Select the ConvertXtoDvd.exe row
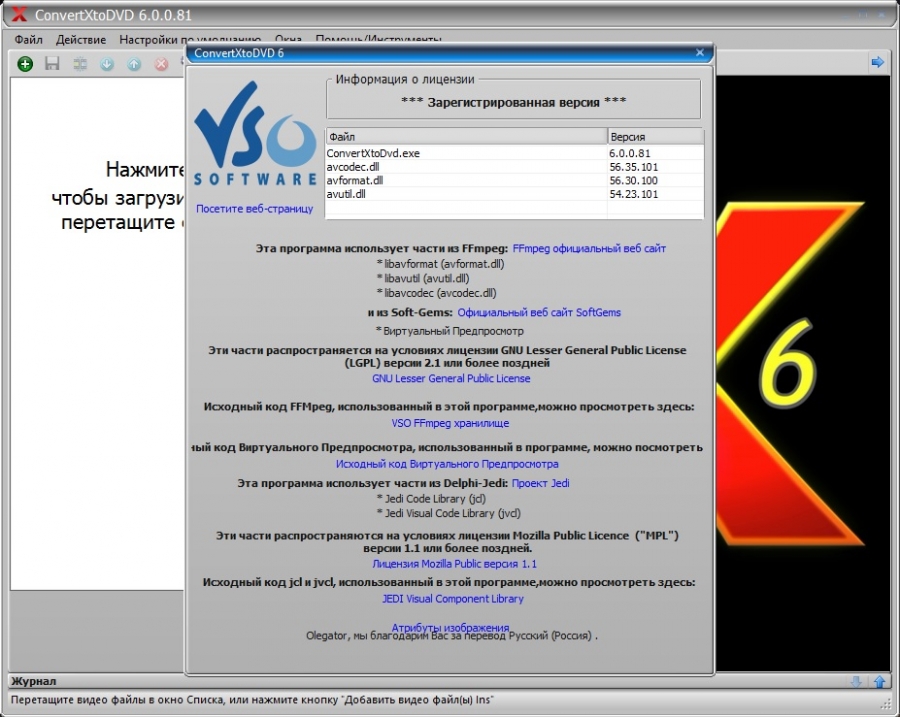The width and height of the screenshot is (900, 717). [515, 153]
